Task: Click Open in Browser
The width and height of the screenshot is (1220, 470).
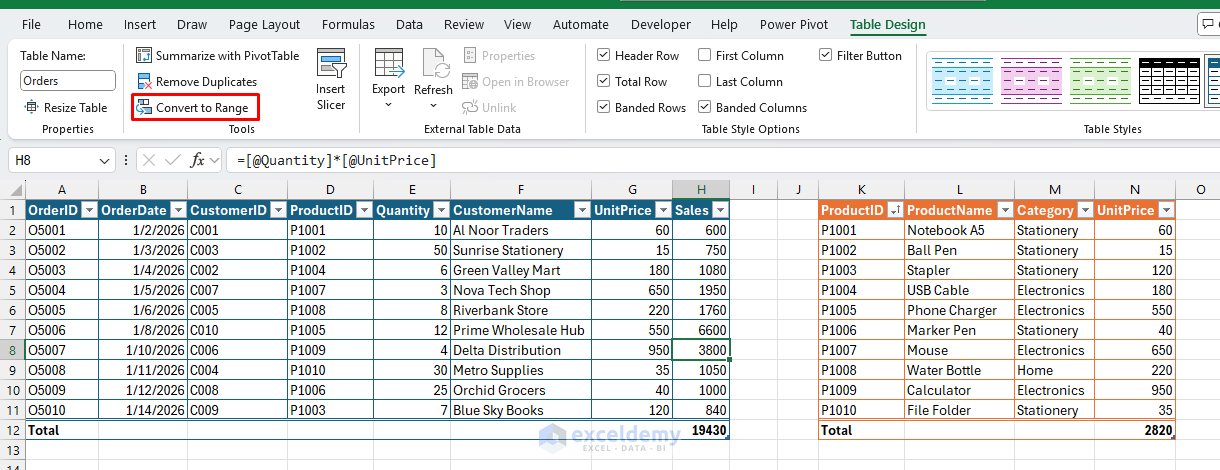Action: click(x=515, y=82)
